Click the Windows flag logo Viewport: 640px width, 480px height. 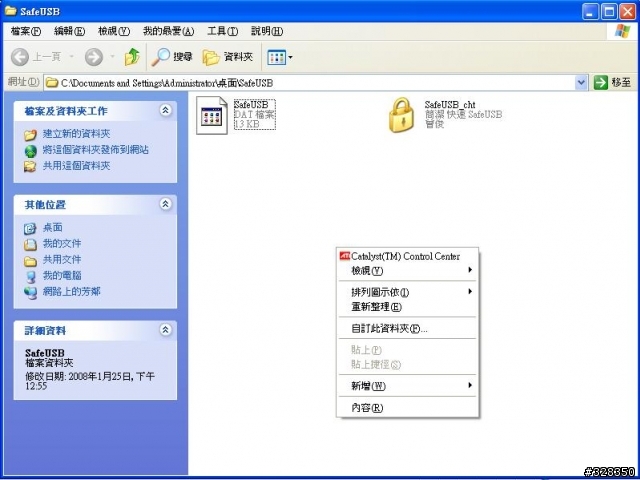click(622, 31)
